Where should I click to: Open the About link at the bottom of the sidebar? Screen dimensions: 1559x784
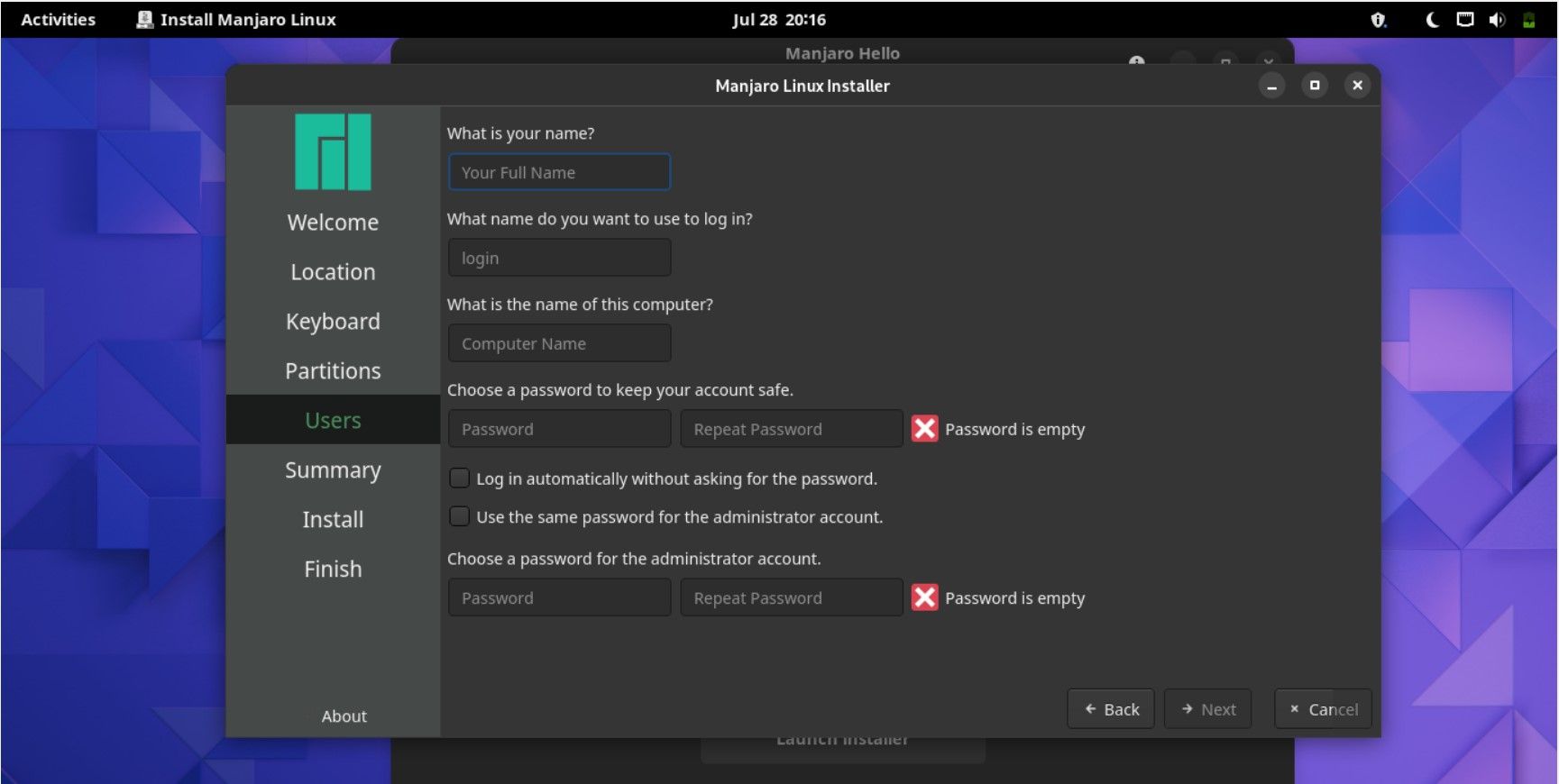point(344,716)
